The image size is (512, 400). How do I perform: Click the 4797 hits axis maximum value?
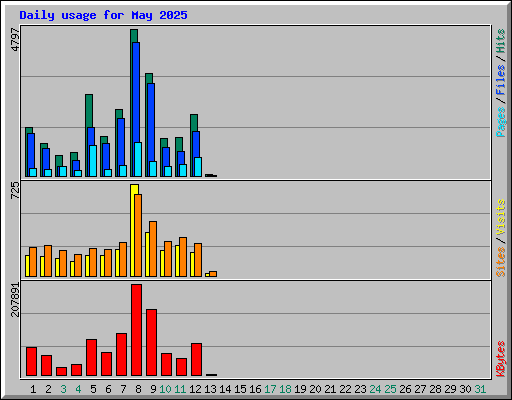click(x=15, y=39)
